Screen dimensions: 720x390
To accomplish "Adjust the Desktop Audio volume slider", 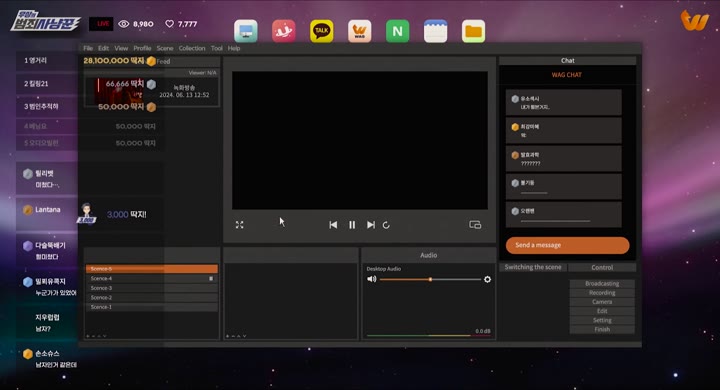I will 430,279.
